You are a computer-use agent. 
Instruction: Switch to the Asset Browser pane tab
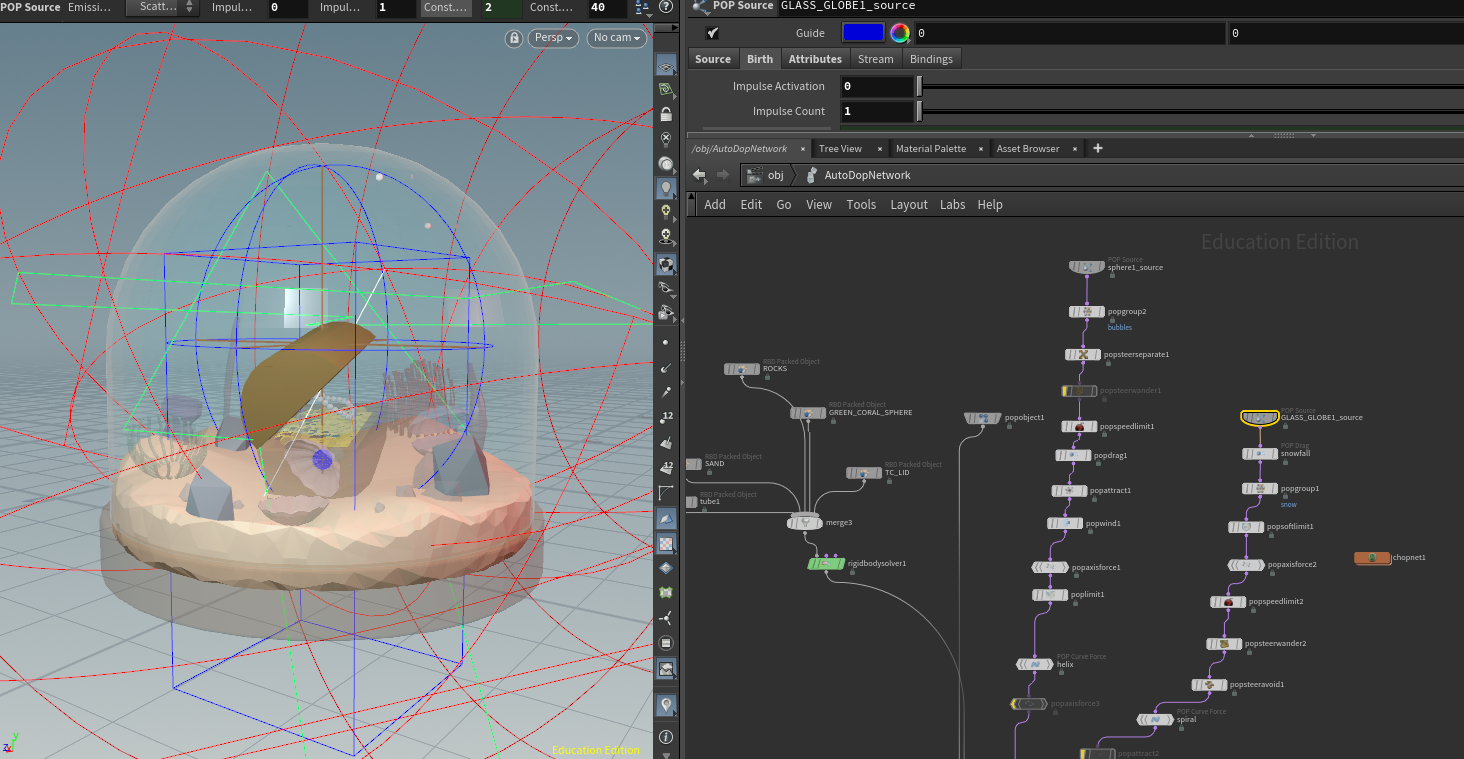(x=1028, y=149)
